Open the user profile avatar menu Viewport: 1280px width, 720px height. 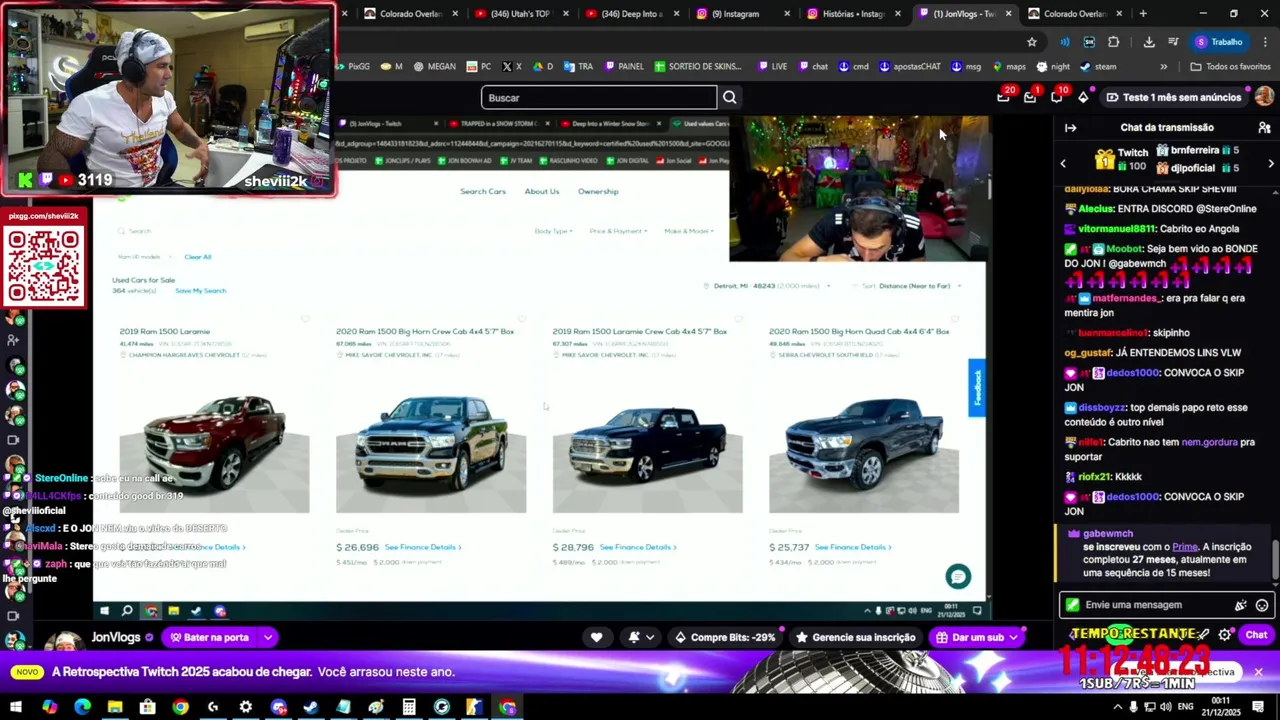click(1264, 97)
